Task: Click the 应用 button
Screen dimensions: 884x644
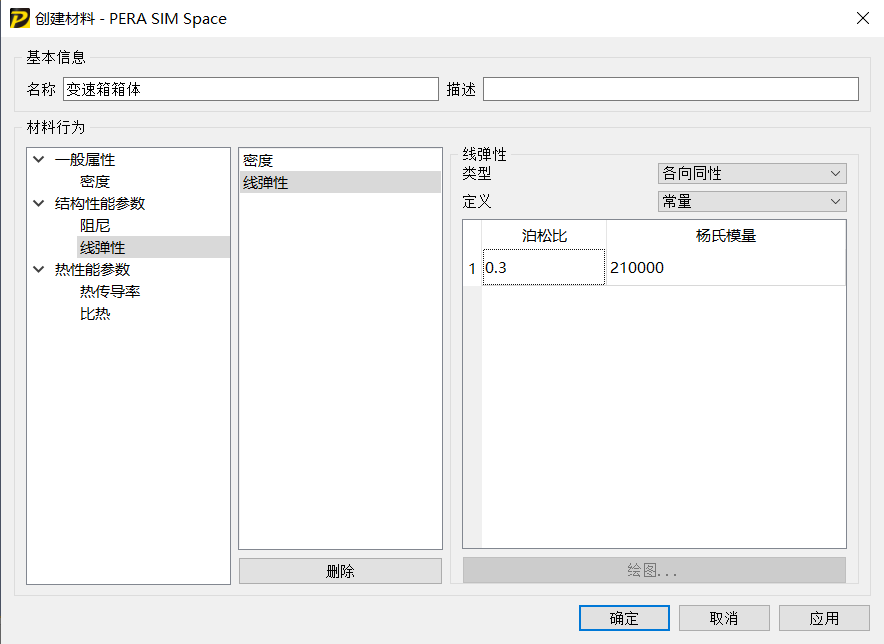Action: 822,617
